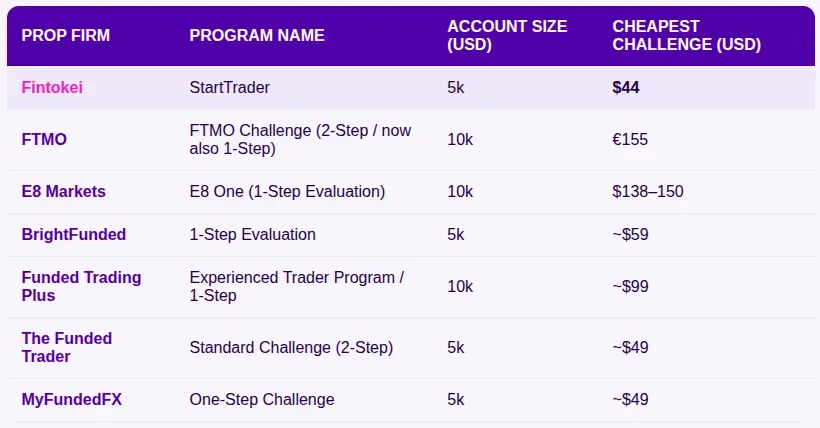Open the E8 Markets link
The width and height of the screenshot is (820, 428).
pos(63,192)
